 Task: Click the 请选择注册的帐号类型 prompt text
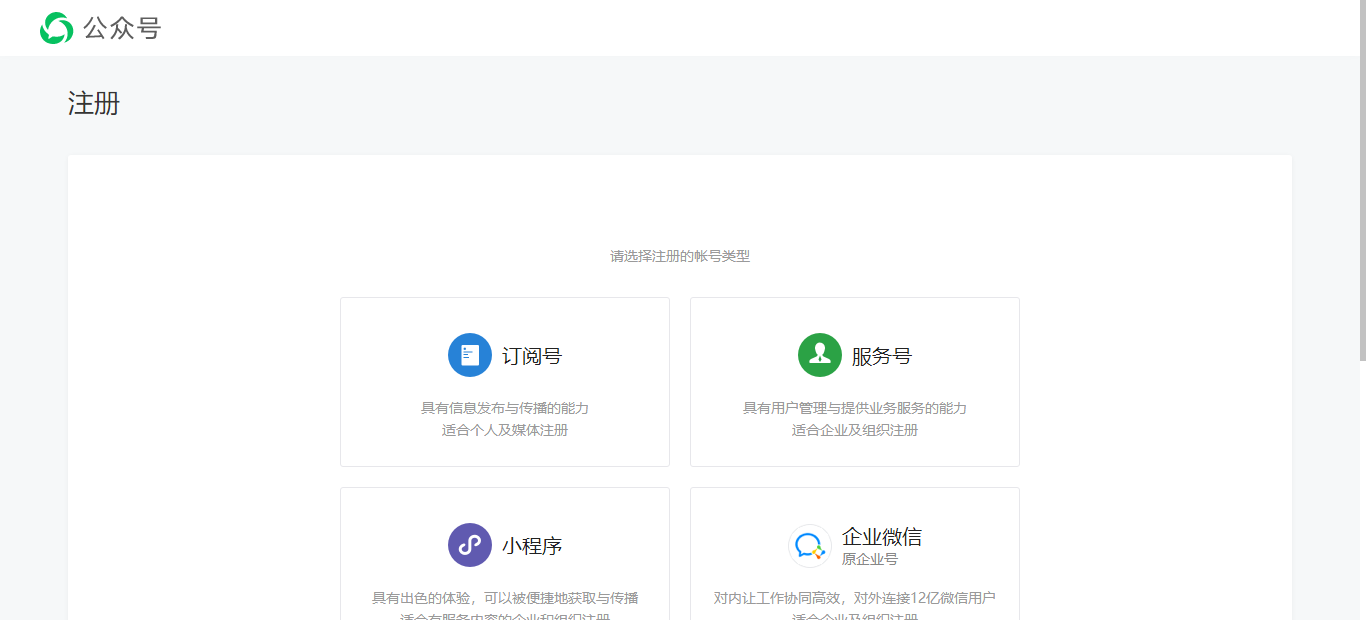pyautogui.click(x=680, y=256)
